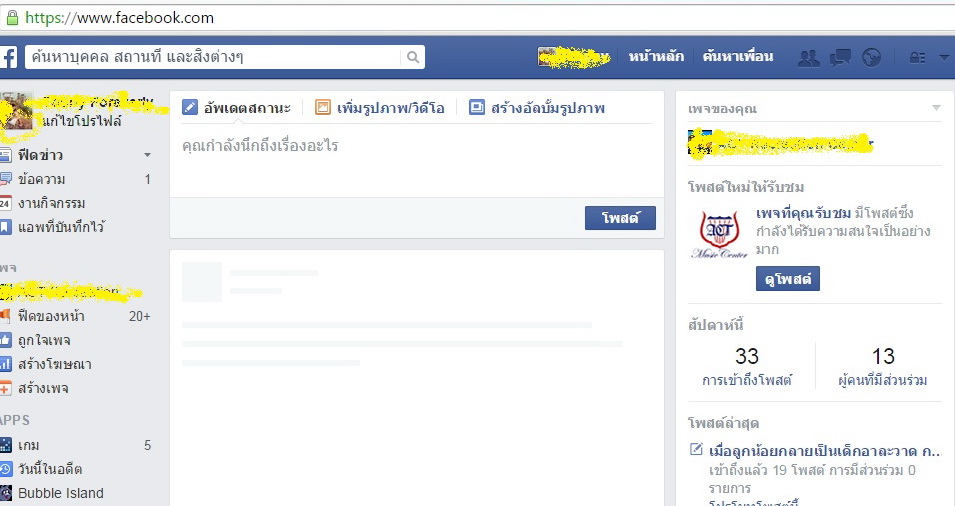Open ถูกใจเพจ in sidebar
Screen dimensions: 955x506
point(44,340)
